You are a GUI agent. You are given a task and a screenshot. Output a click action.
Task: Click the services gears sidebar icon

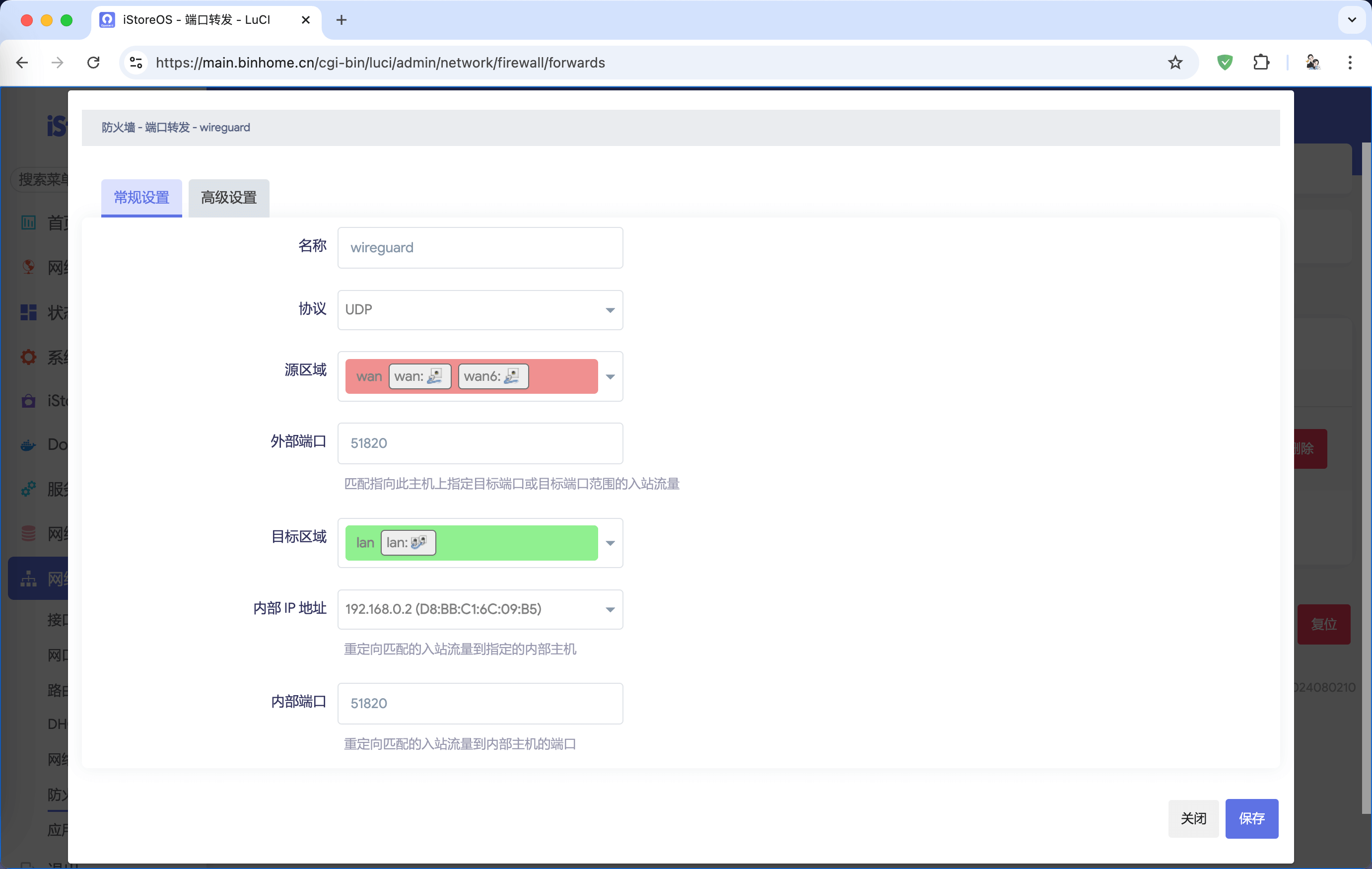click(28, 489)
